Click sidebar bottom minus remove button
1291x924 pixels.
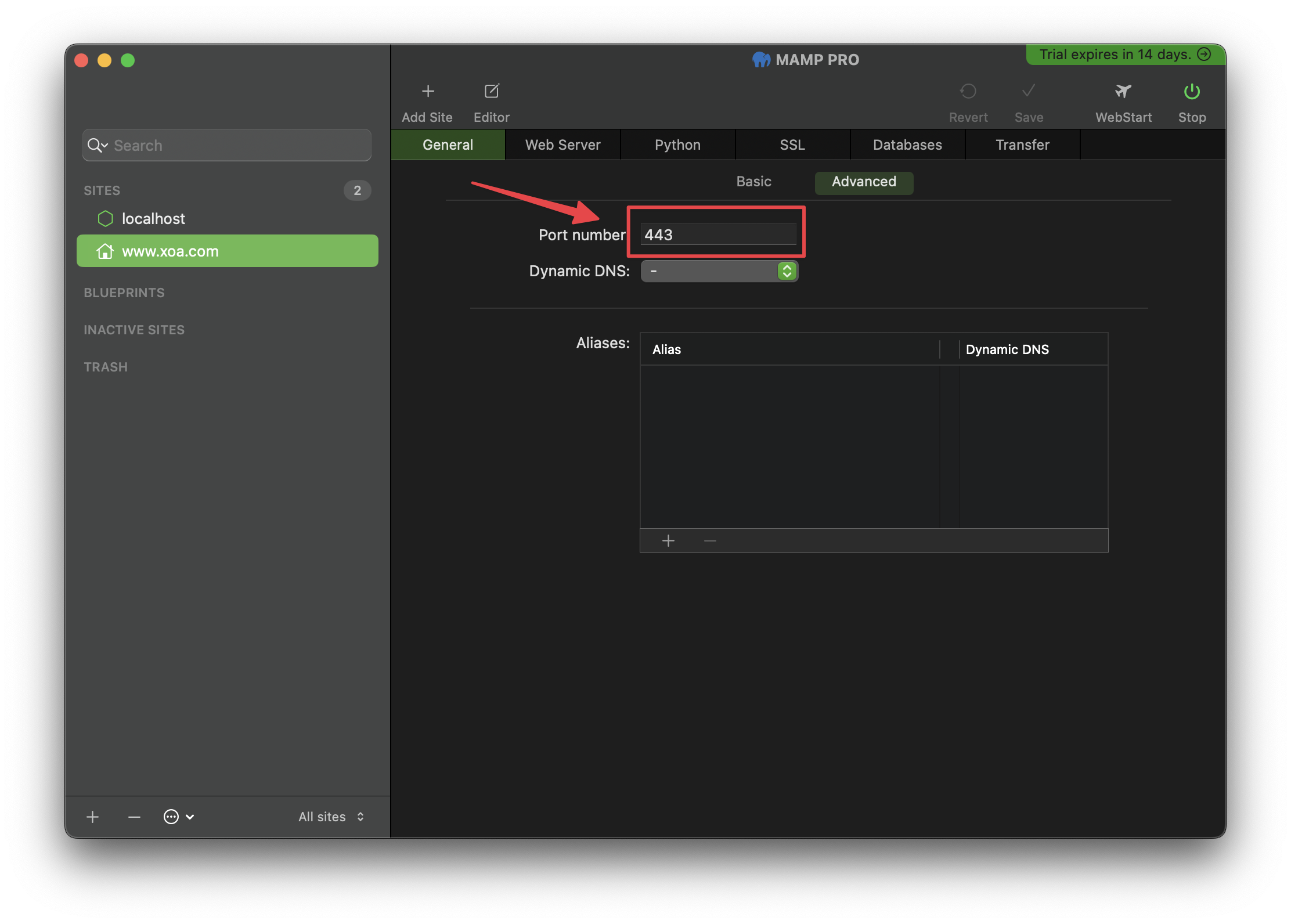(x=134, y=817)
